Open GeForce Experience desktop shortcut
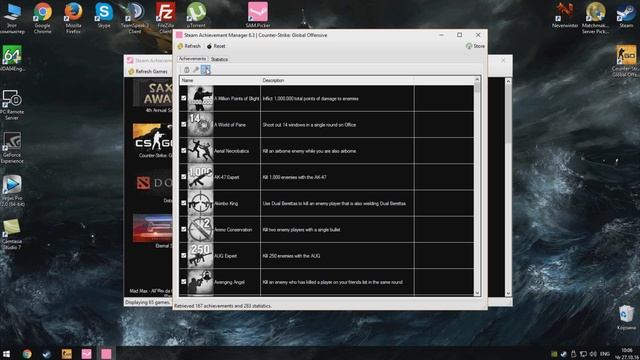The height and width of the screenshot is (360, 640). (12, 148)
